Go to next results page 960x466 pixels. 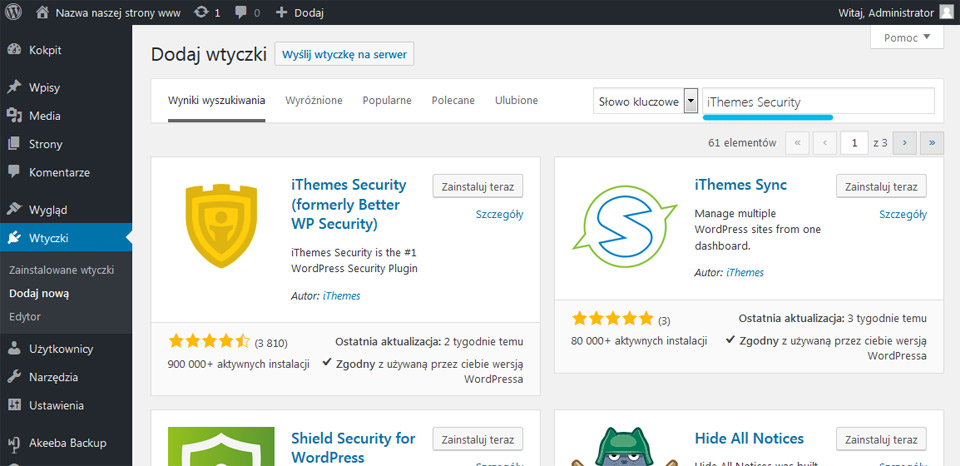904,143
